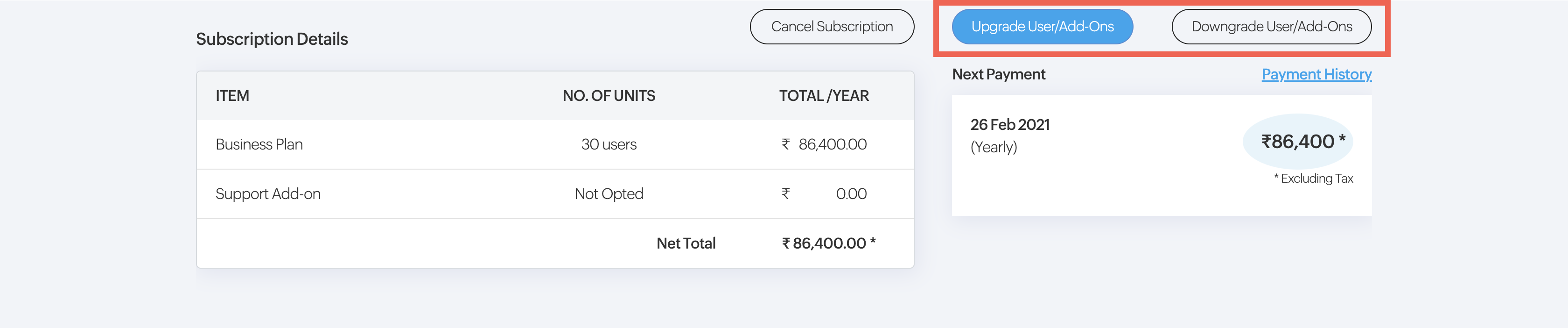Viewport: 1568px width, 328px height.
Task: Click the Subscription Details heading
Action: [x=272, y=39]
